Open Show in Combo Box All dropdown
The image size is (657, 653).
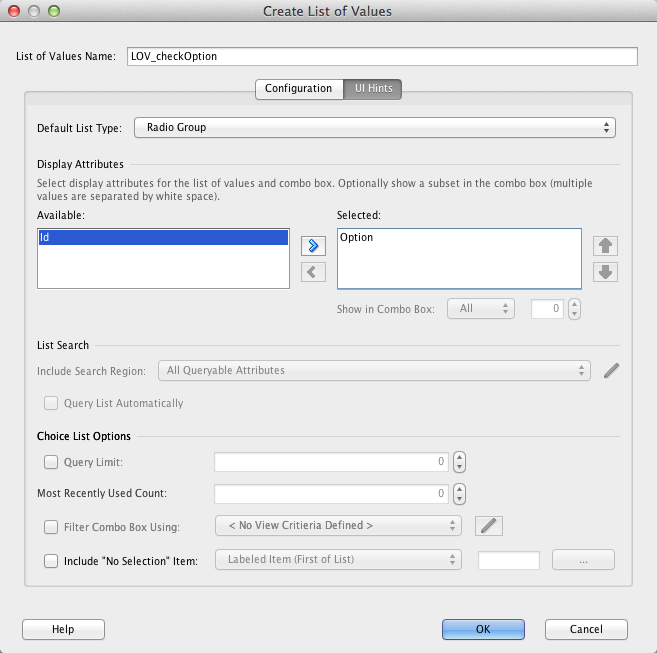[481, 309]
